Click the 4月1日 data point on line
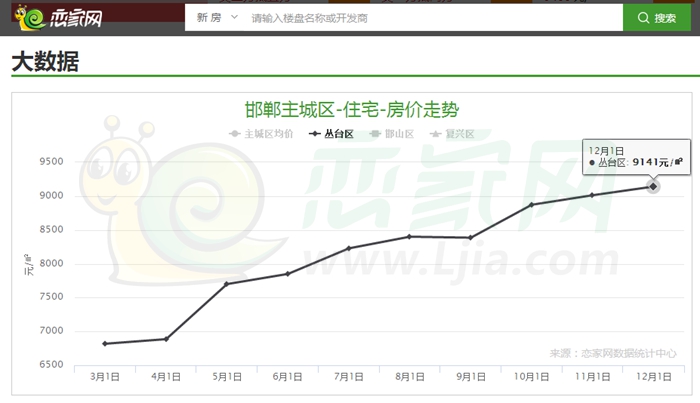 pyautogui.click(x=166, y=339)
